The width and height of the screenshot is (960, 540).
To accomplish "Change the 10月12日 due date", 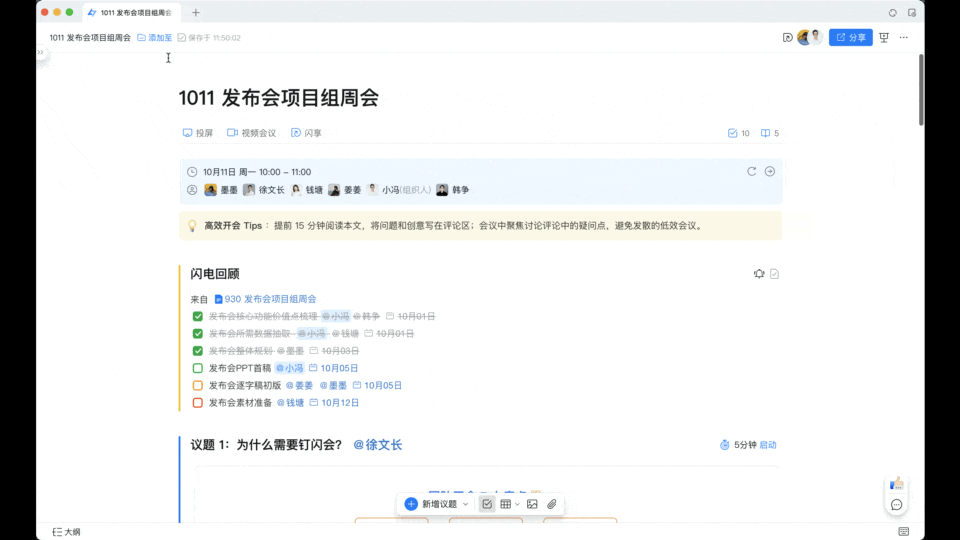I will (x=334, y=402).
